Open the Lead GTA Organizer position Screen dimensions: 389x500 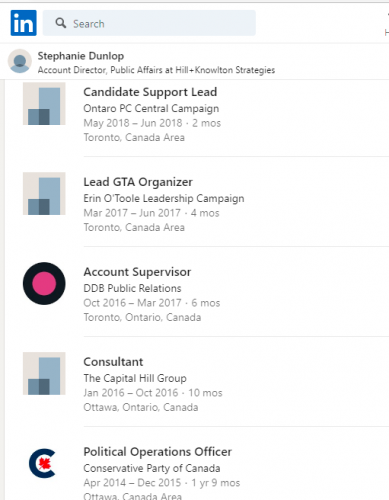tap(138, 182)
